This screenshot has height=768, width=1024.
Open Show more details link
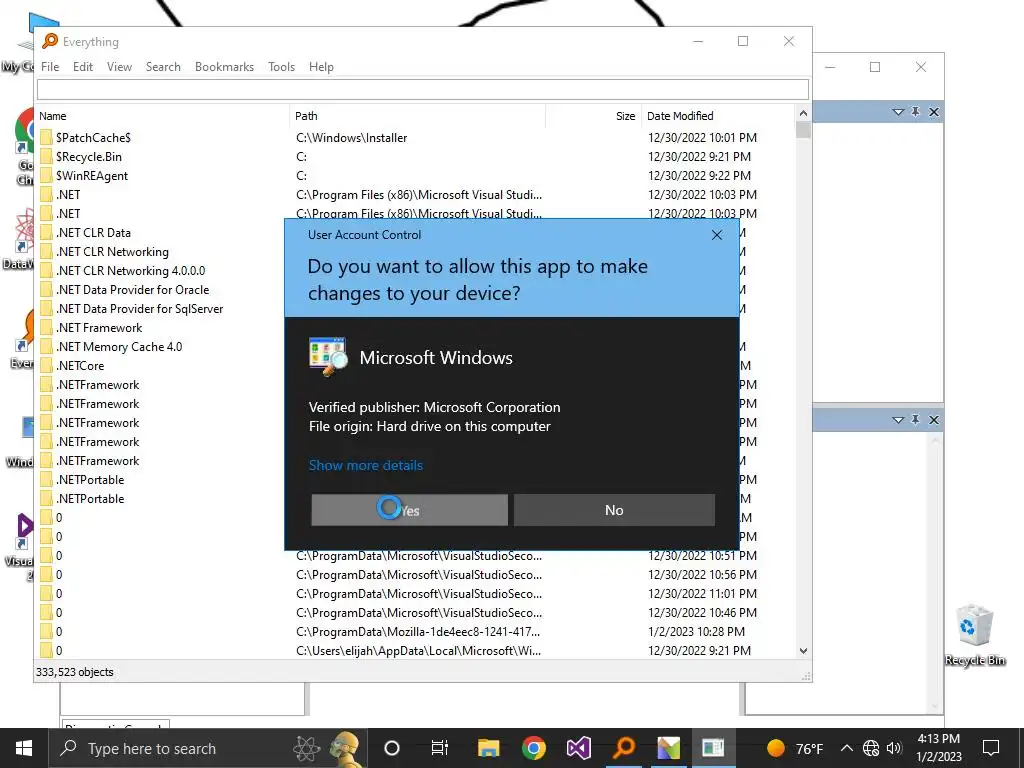point(366,465)
